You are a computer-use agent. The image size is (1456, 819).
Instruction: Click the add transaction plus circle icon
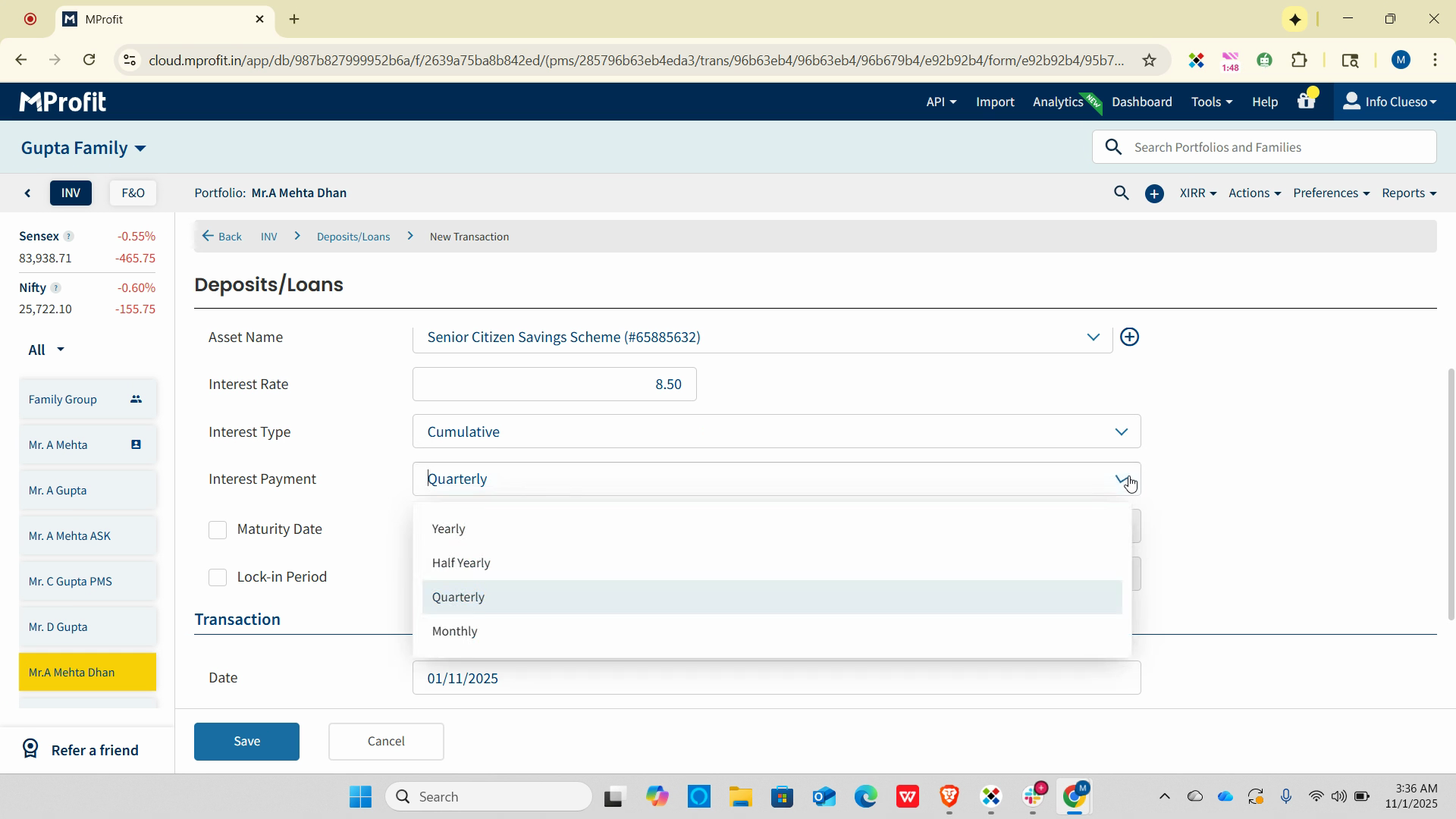tap(1154, 194)
